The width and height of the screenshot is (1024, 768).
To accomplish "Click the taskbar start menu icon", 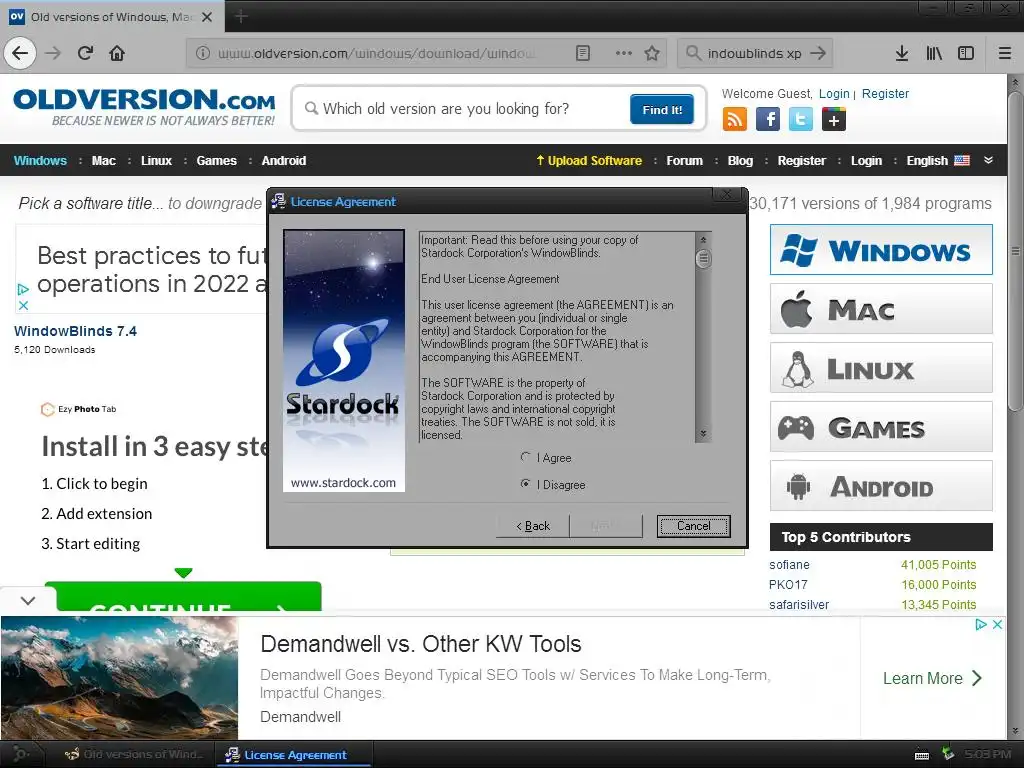I will [x=20, y=754].
